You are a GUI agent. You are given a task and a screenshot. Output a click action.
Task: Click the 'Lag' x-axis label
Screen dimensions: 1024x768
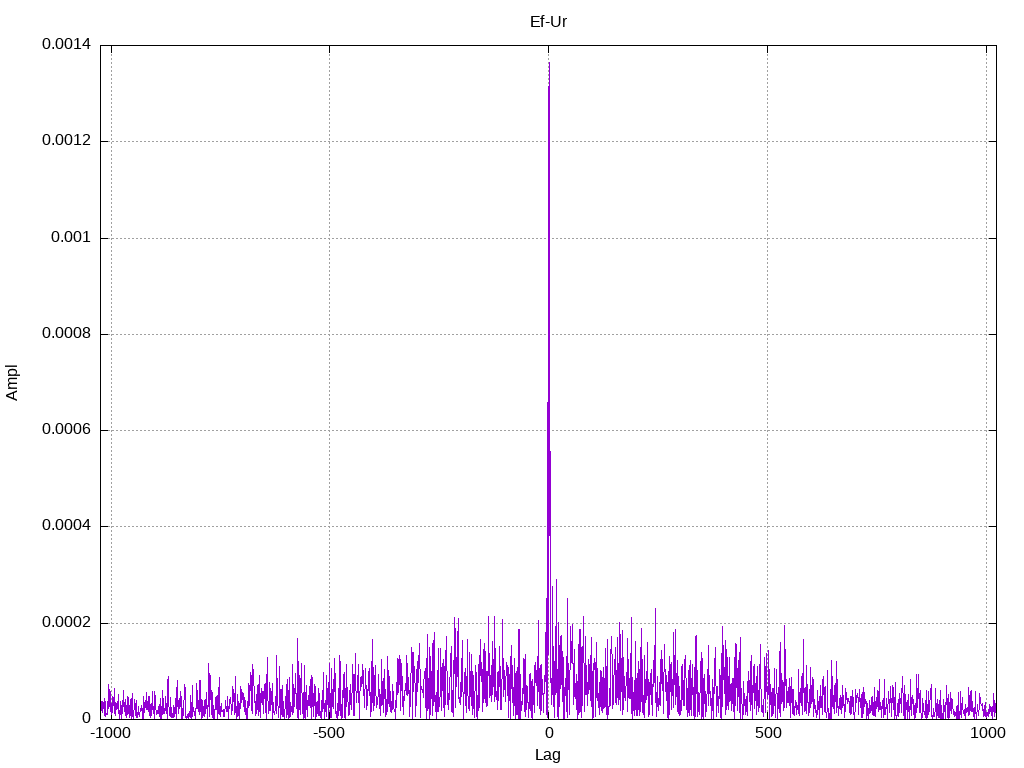[547, 755]
